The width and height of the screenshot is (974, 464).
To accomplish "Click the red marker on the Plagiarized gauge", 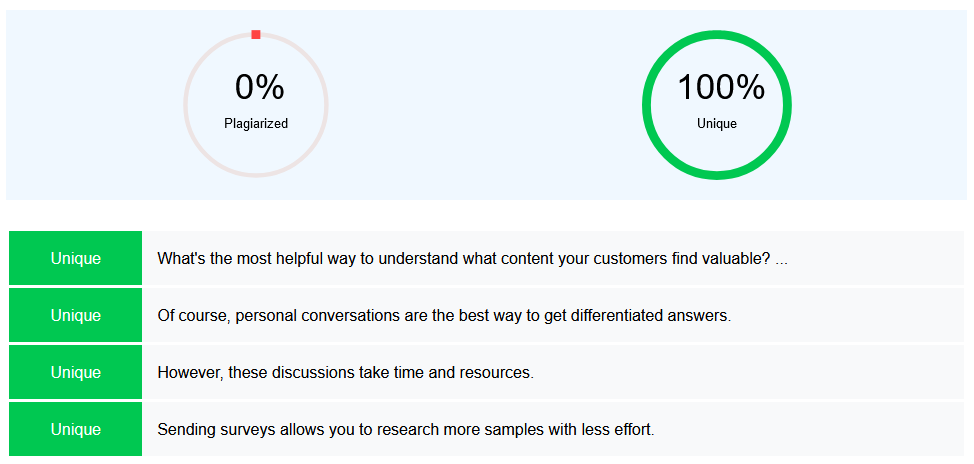I will 256,35.
